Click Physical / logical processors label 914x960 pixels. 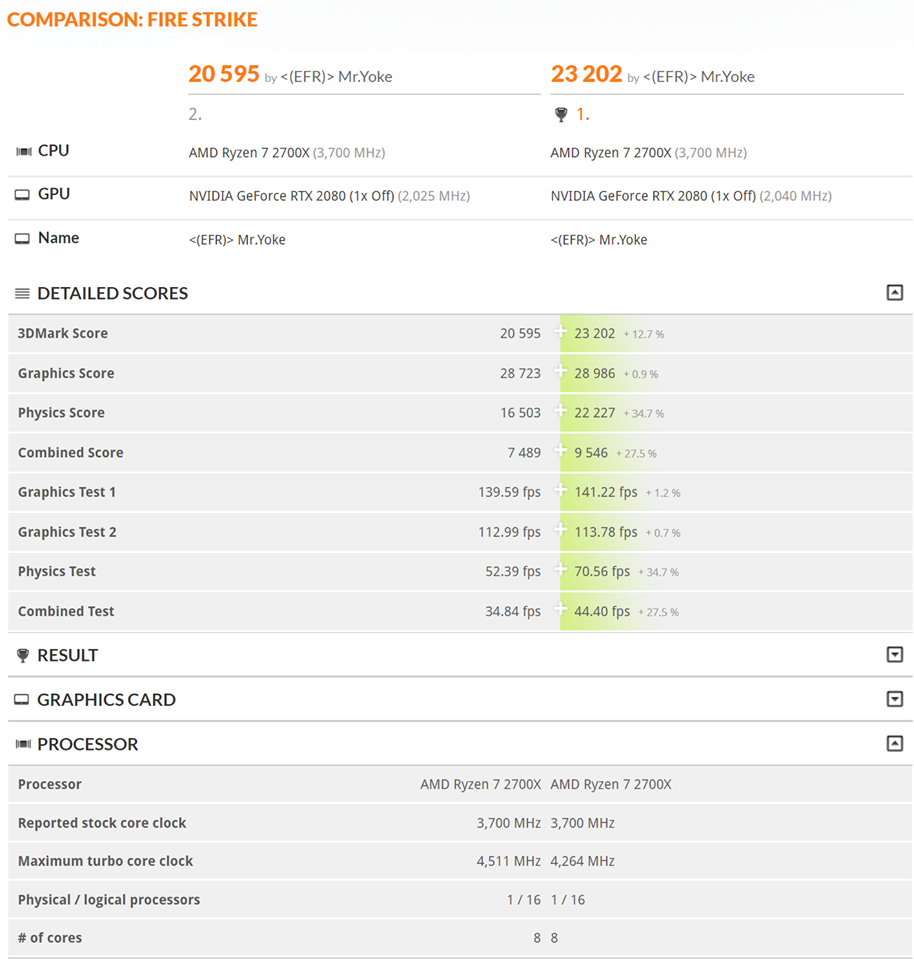[109, 899]
